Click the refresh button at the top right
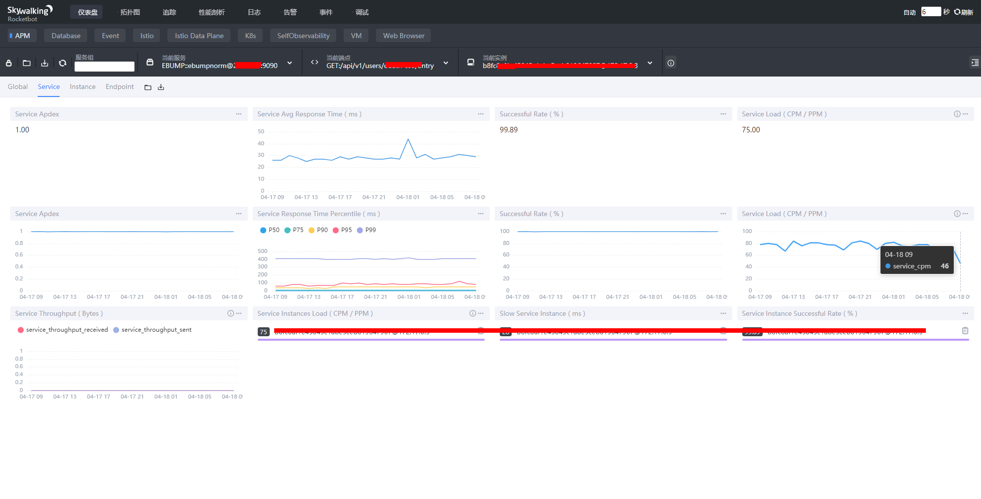Image resolution: width=981 pixels, height=499 pixels. pos(963,12)
